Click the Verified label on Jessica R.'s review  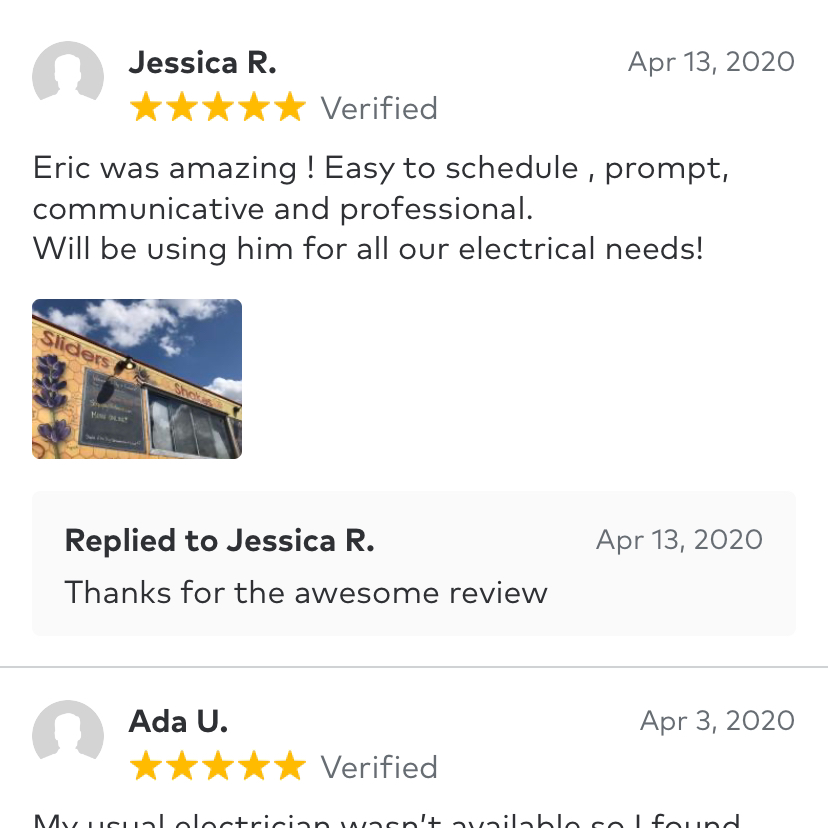(x=379, y=108)
